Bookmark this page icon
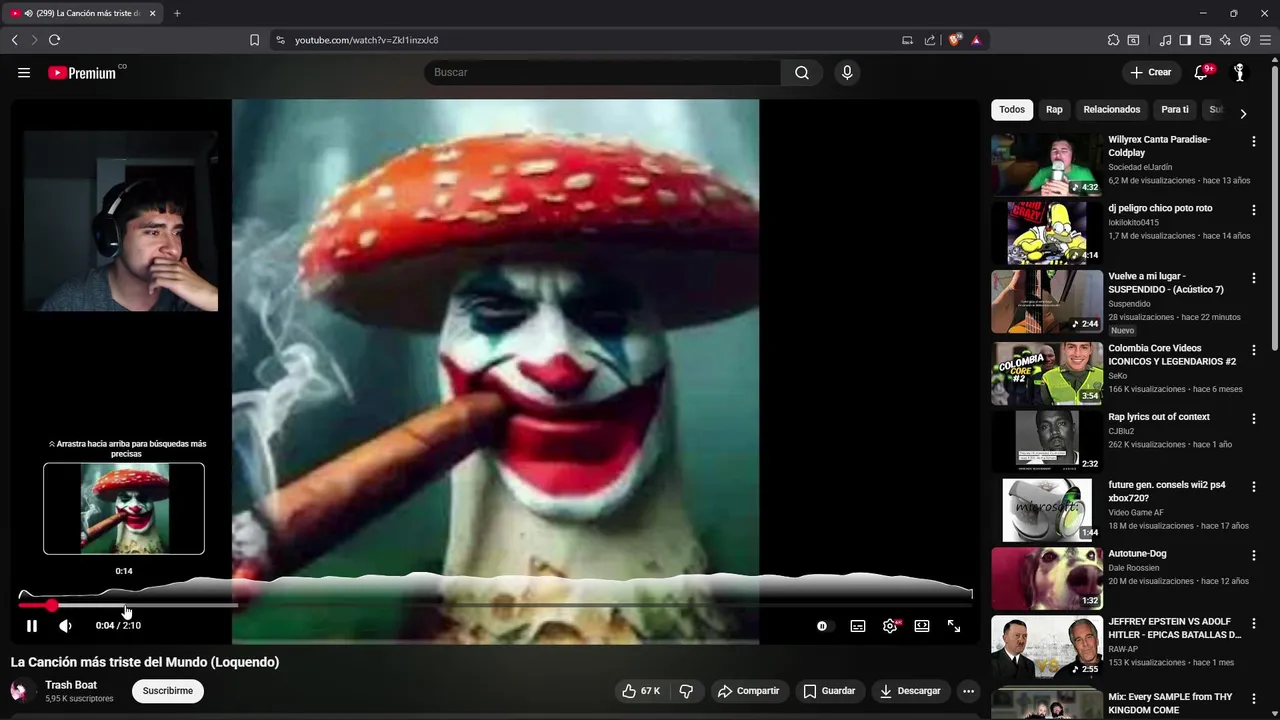The image size is (1280, 720). 254,40
